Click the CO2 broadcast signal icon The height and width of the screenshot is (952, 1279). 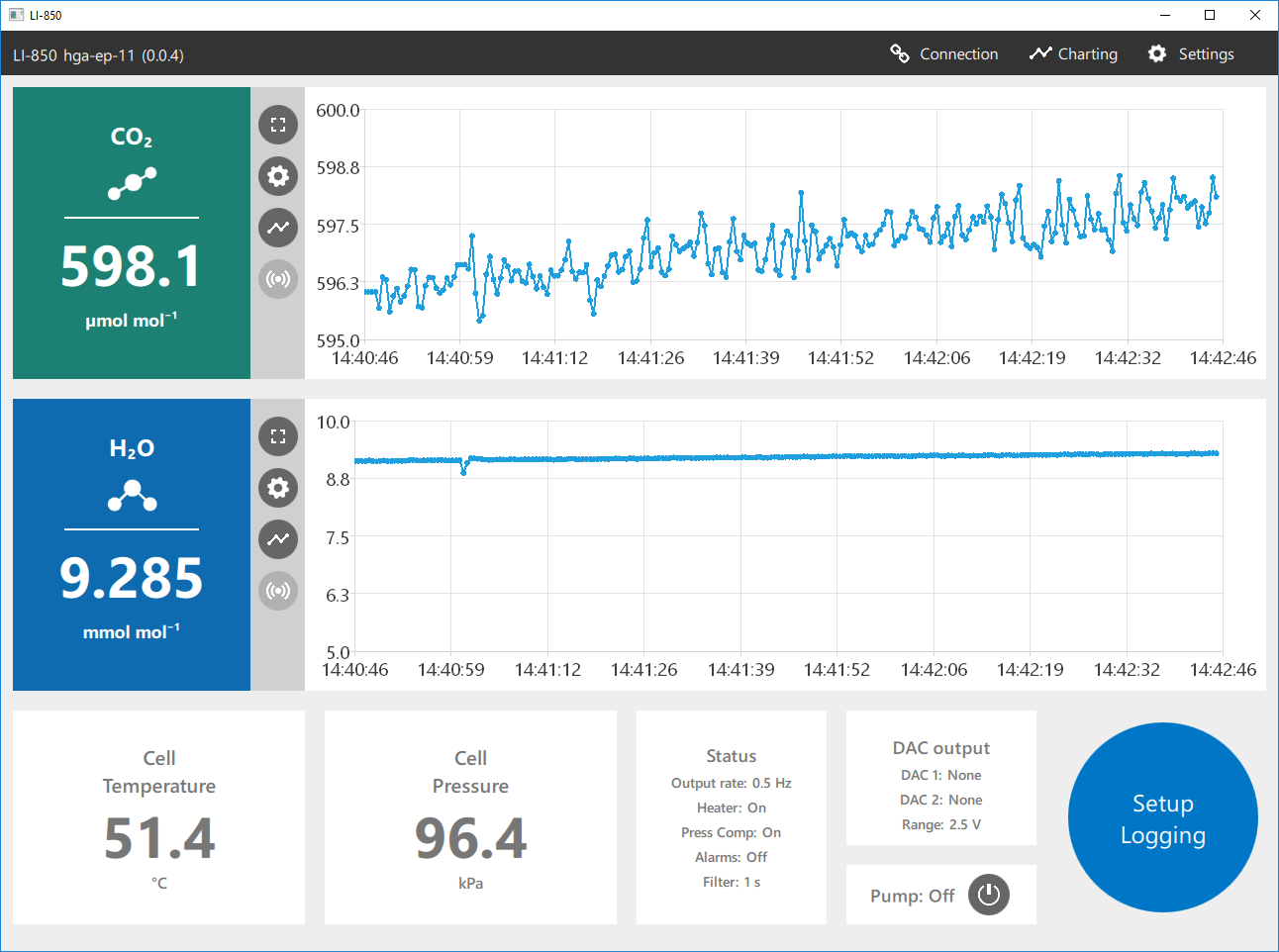278,279
